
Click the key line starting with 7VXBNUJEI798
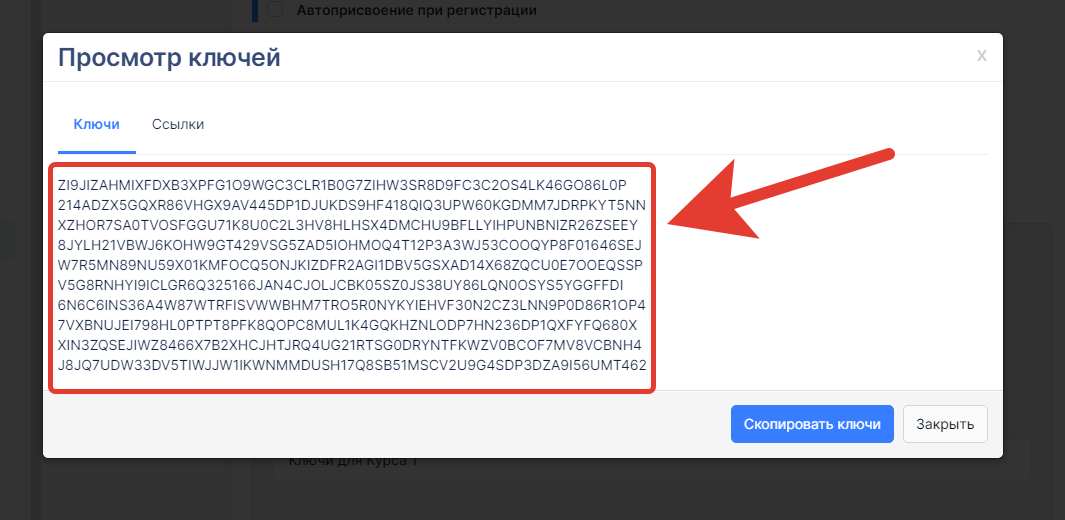[x=348, y=324]
